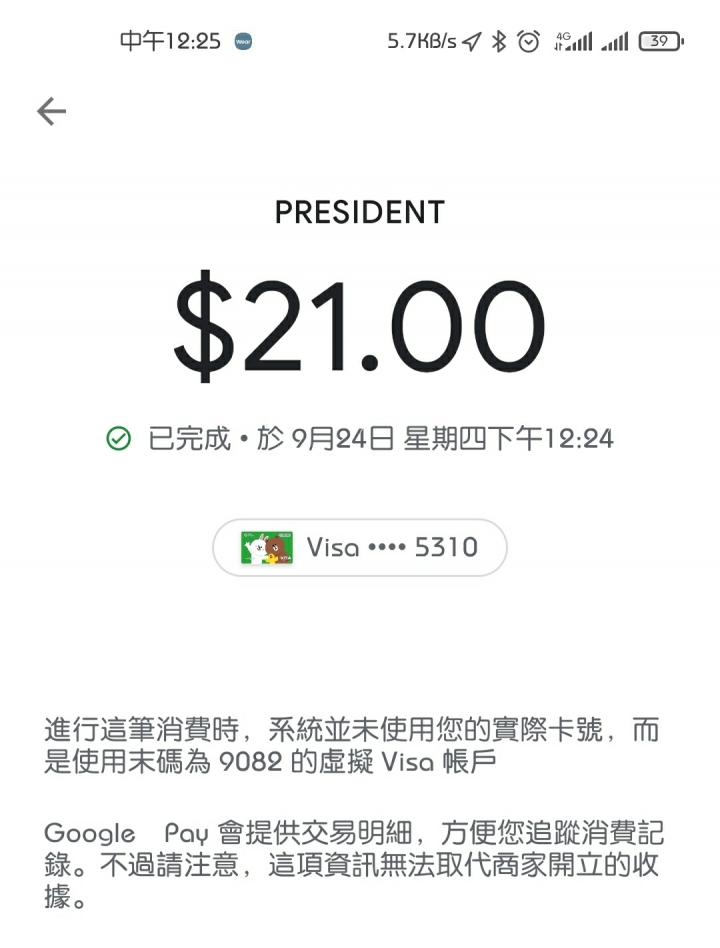
Task: Tap the 5.7KB/s network speed indicator
Action: pyautogui.click(x=422, y=42)
